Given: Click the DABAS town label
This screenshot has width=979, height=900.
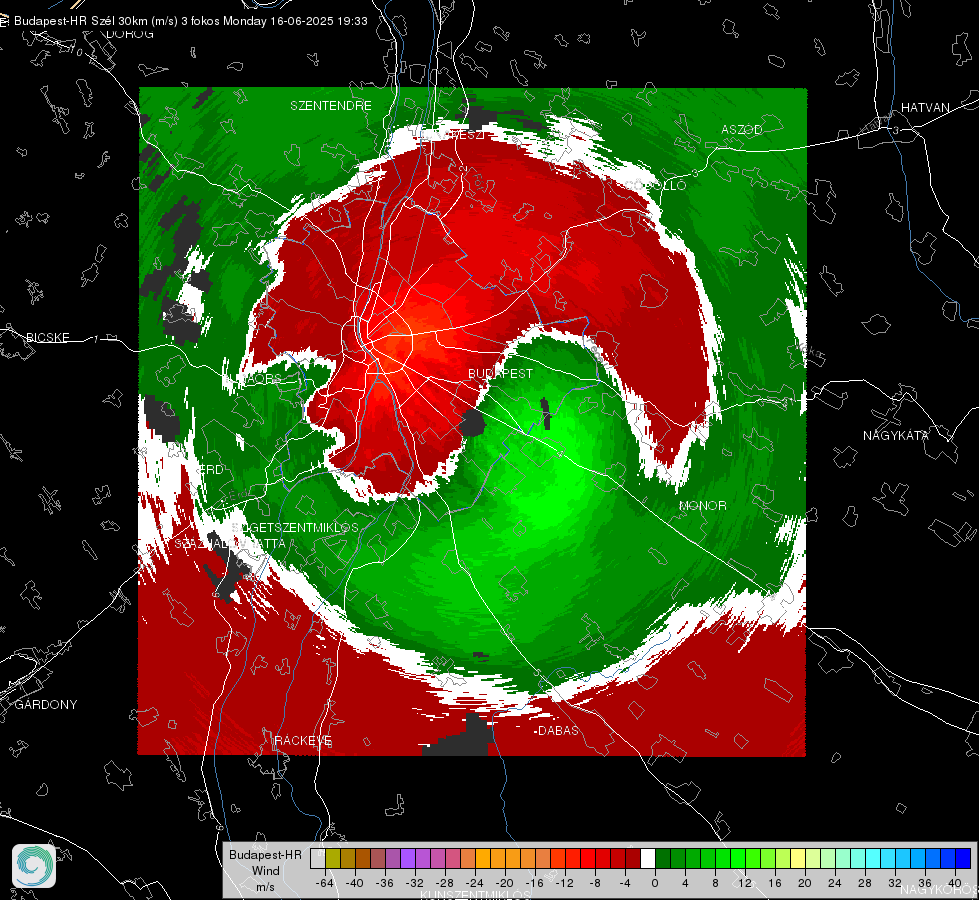Looking at the screenshot, I should pos(558,730).
